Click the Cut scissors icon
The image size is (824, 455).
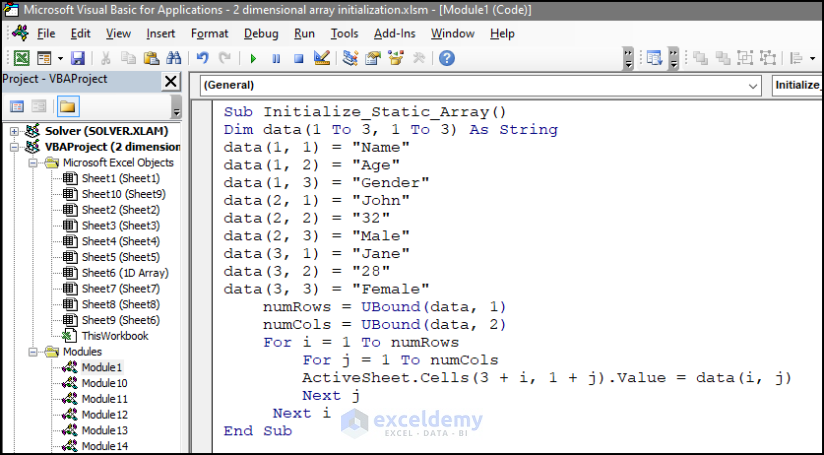[x=105, y=58]
